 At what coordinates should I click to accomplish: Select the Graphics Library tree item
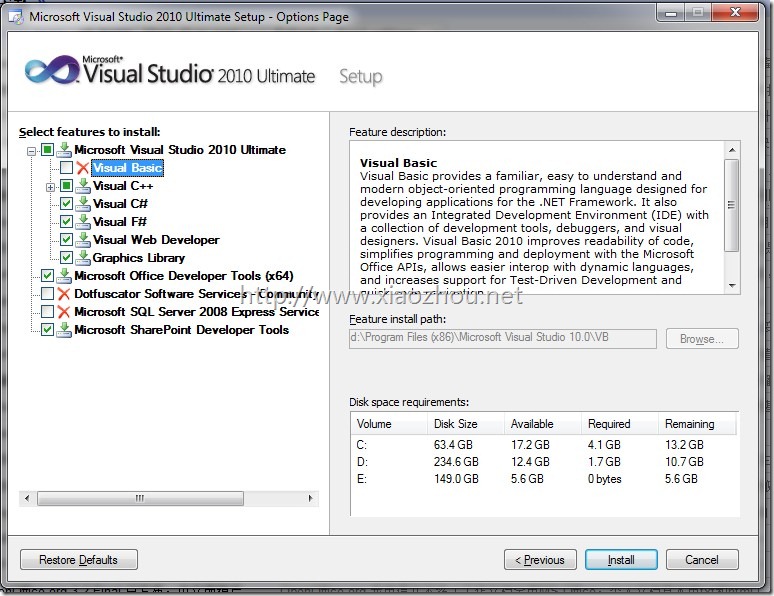(139, 258)
